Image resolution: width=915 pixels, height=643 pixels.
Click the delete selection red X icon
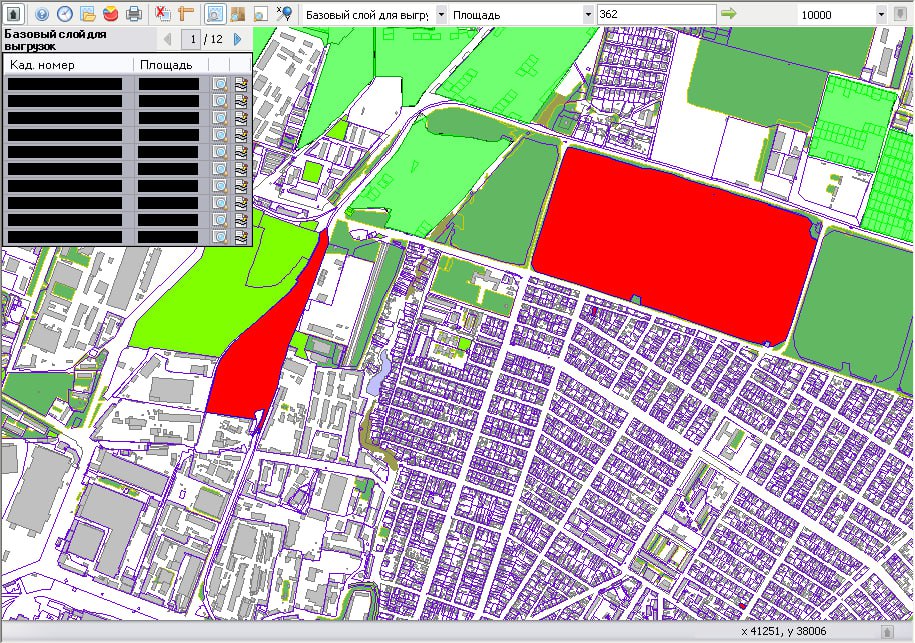click(163, 14)
